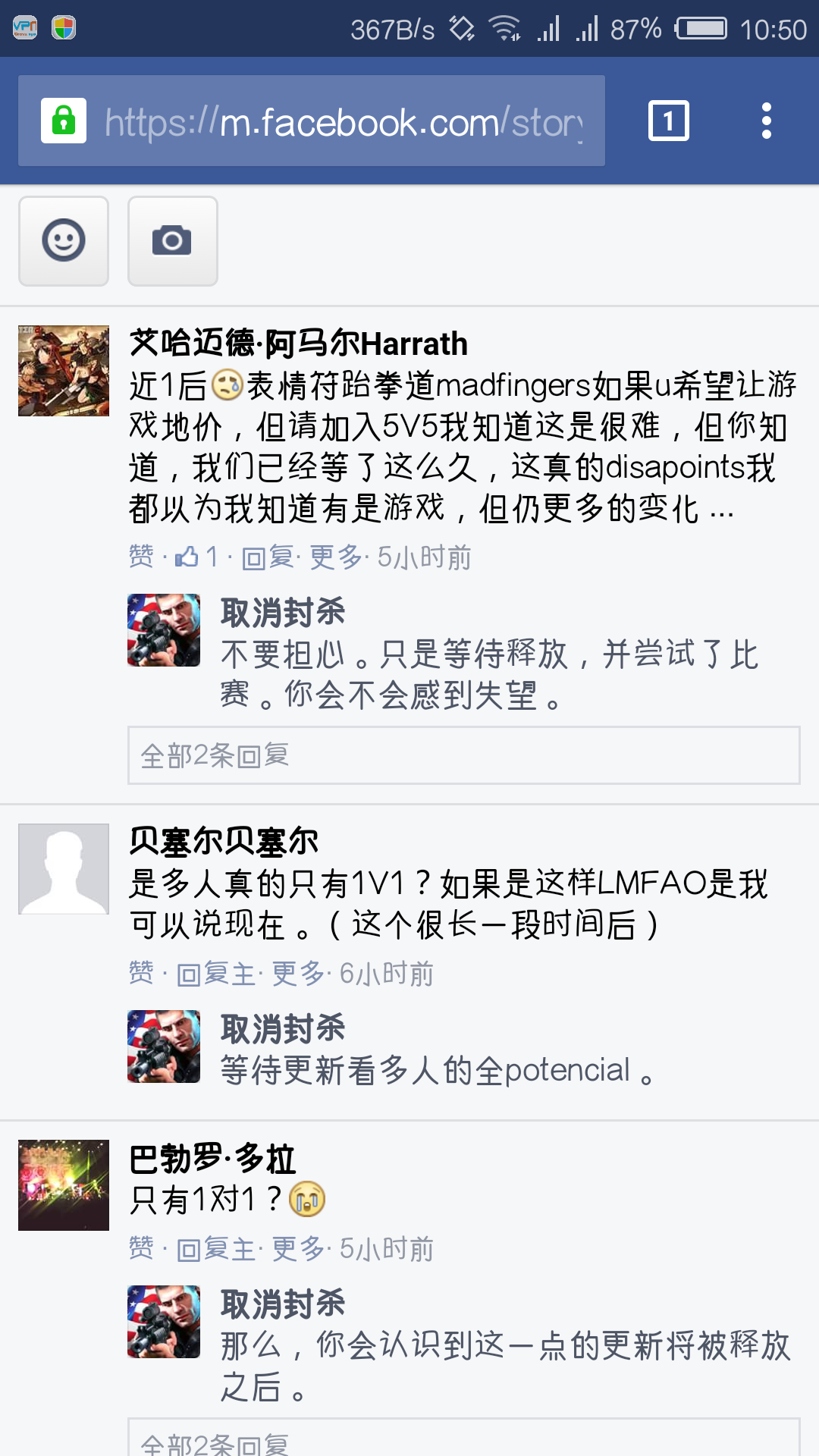The image size is (819, 1456).
Task: Open the browser tab switcher showing 1
Action: coord(669,121)
